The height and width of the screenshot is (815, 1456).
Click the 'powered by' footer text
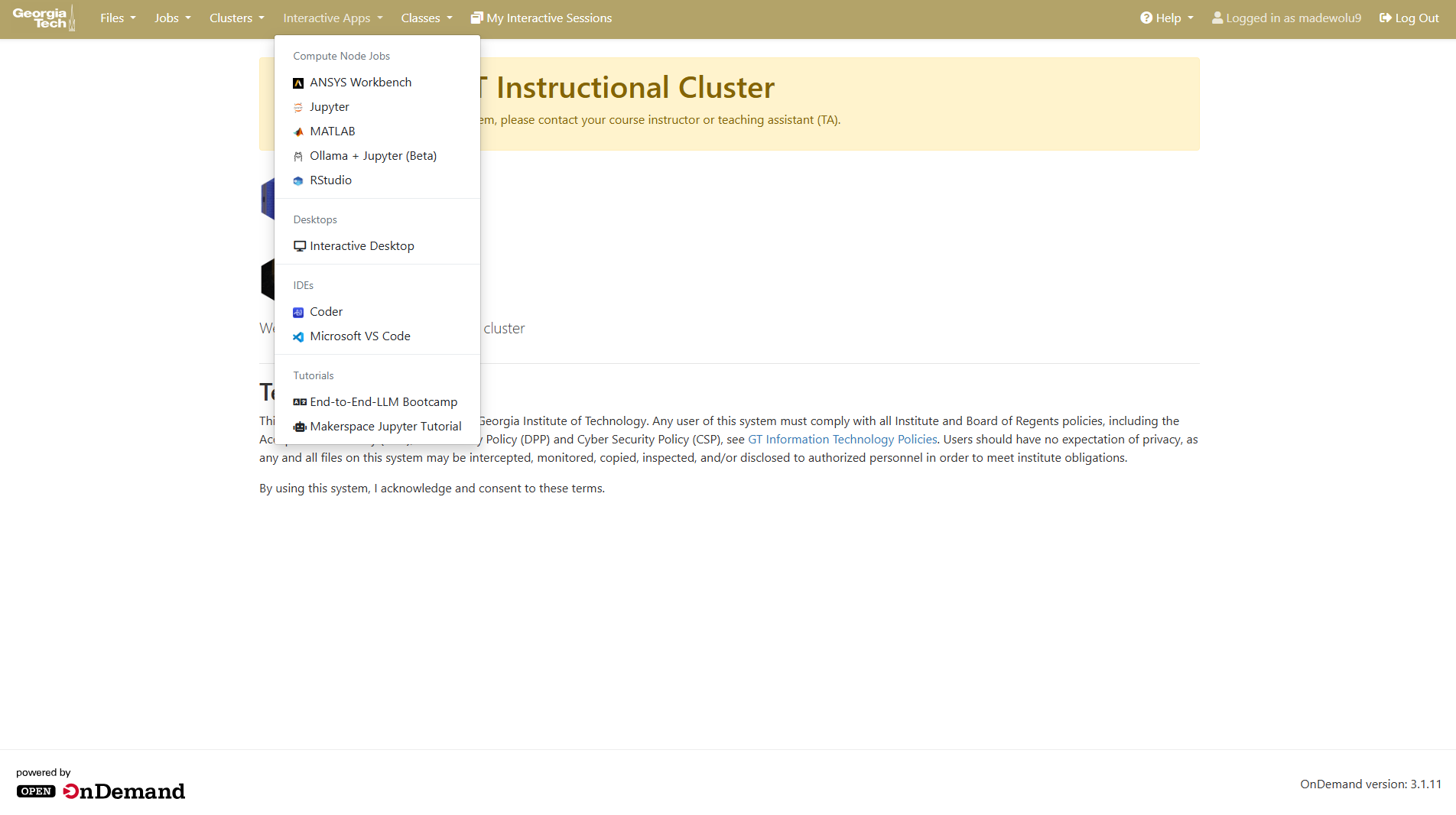44,773
